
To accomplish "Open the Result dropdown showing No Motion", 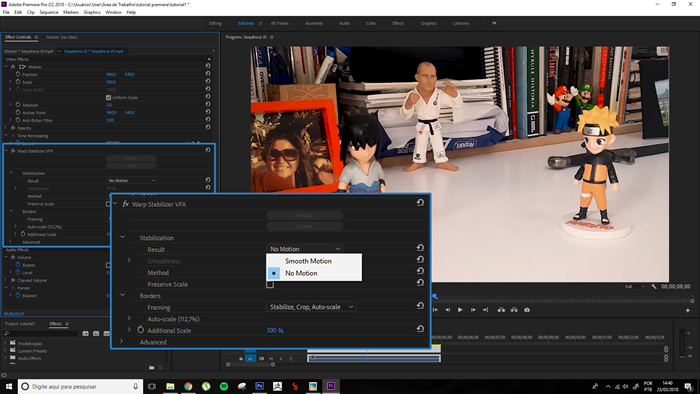I will tap(305, 249).
